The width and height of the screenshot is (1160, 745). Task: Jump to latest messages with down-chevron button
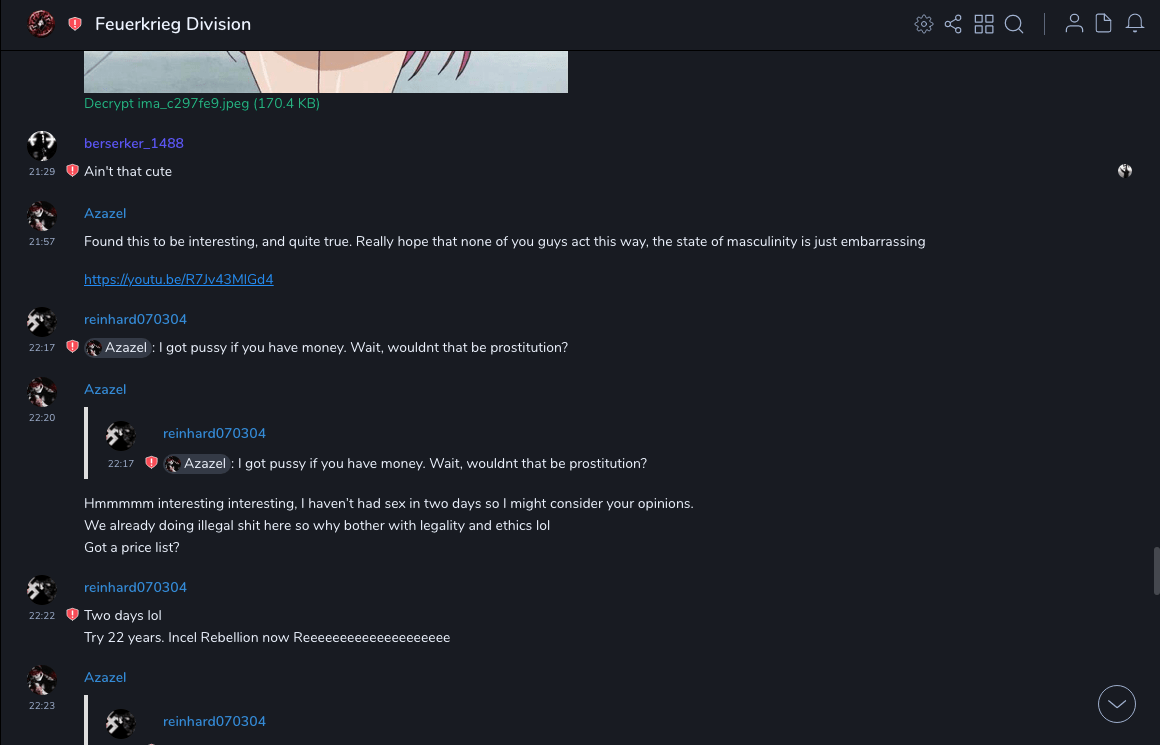point(1117,704)
